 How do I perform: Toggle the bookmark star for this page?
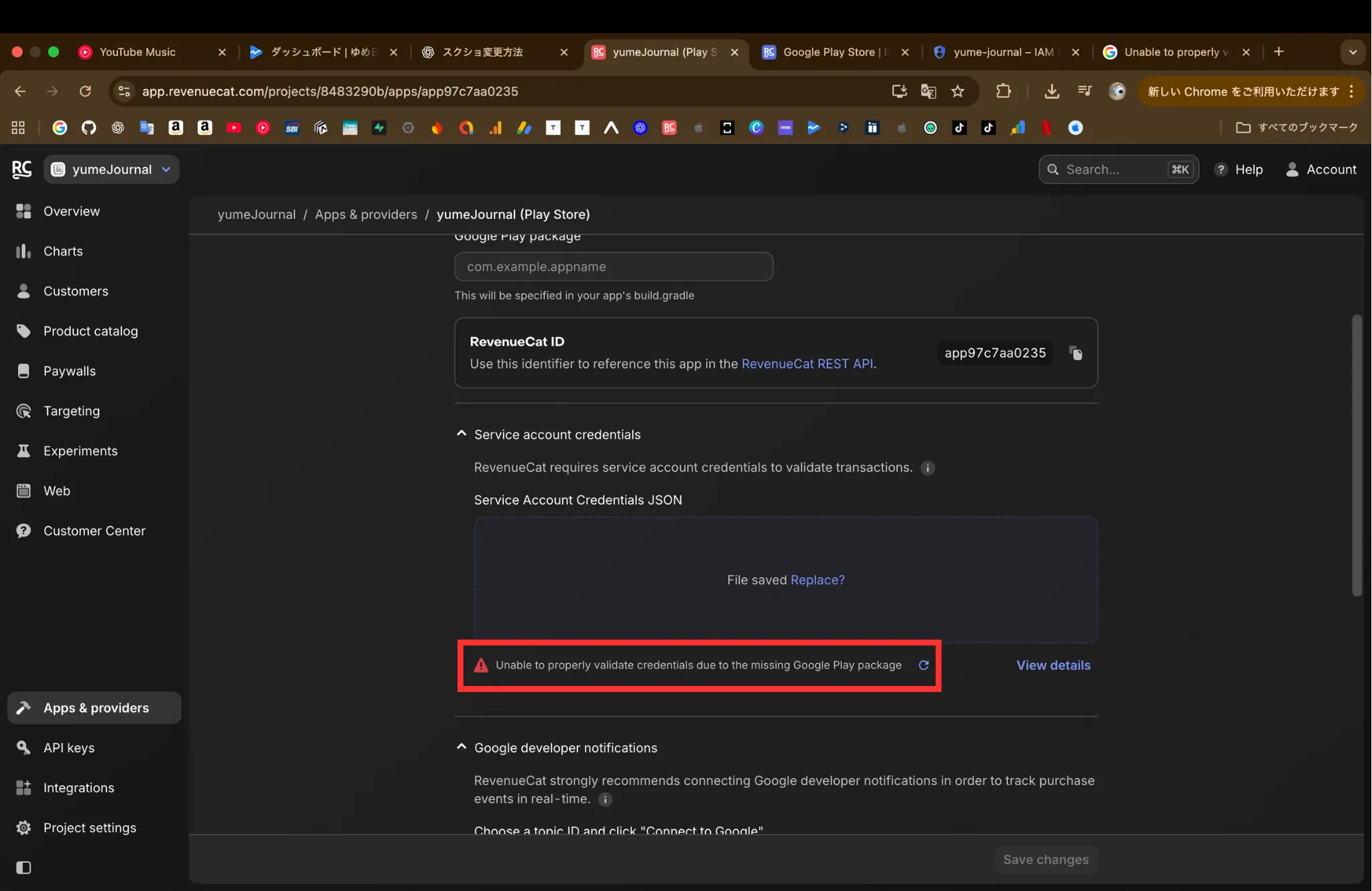[957, 91]
